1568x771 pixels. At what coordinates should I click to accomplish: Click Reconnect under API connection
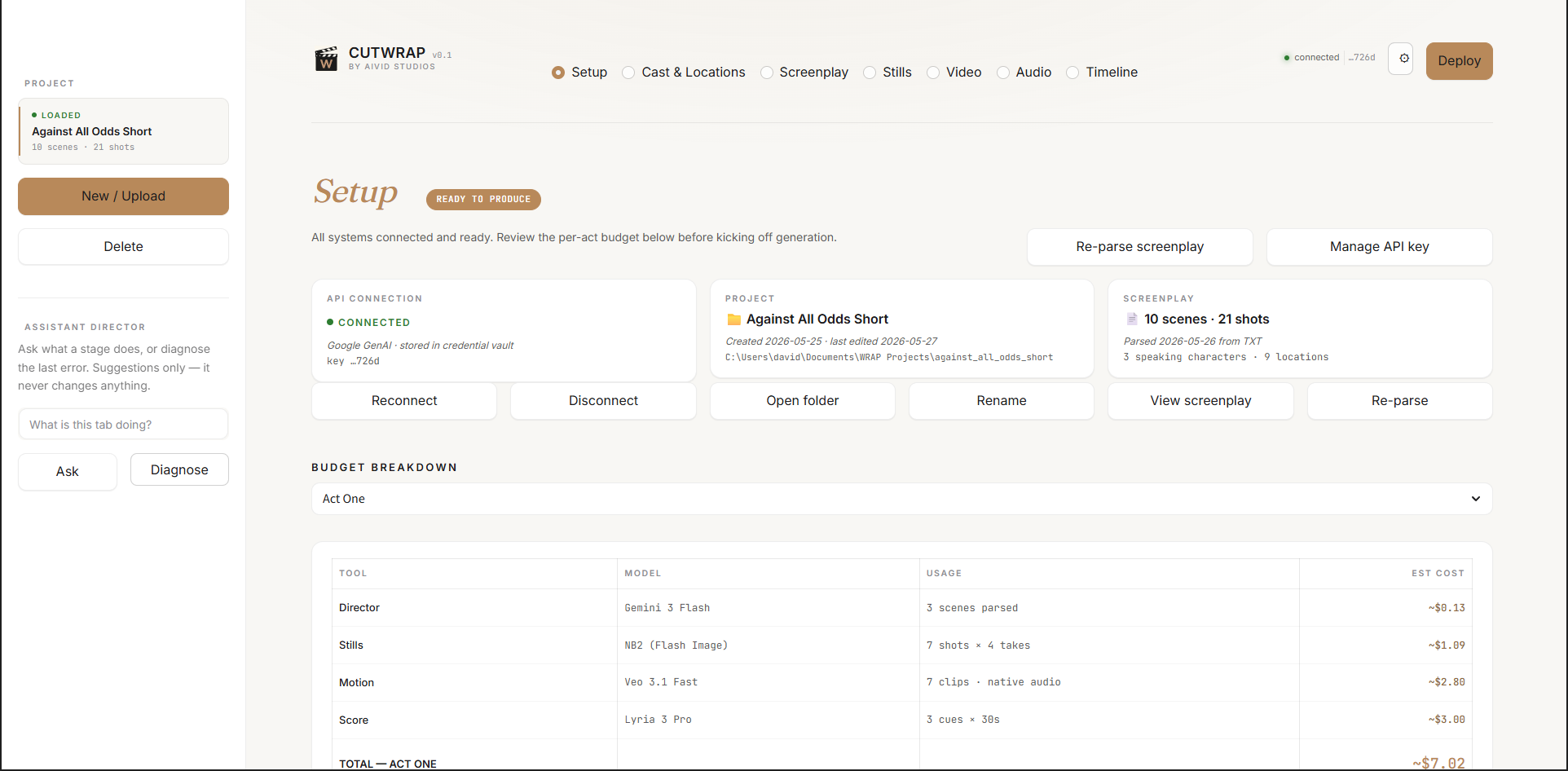404,401
